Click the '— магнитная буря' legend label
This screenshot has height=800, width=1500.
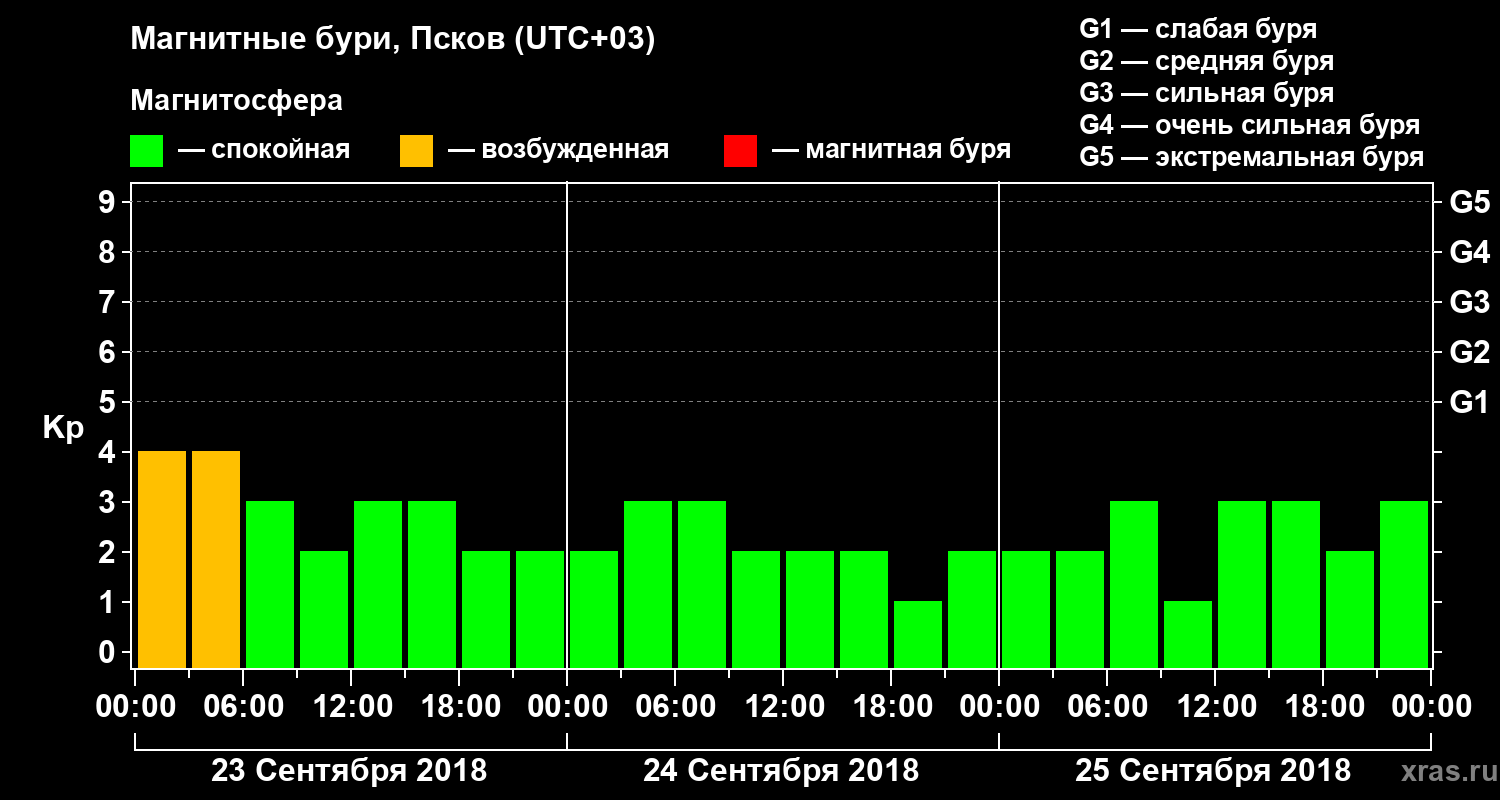click(891, 150)
